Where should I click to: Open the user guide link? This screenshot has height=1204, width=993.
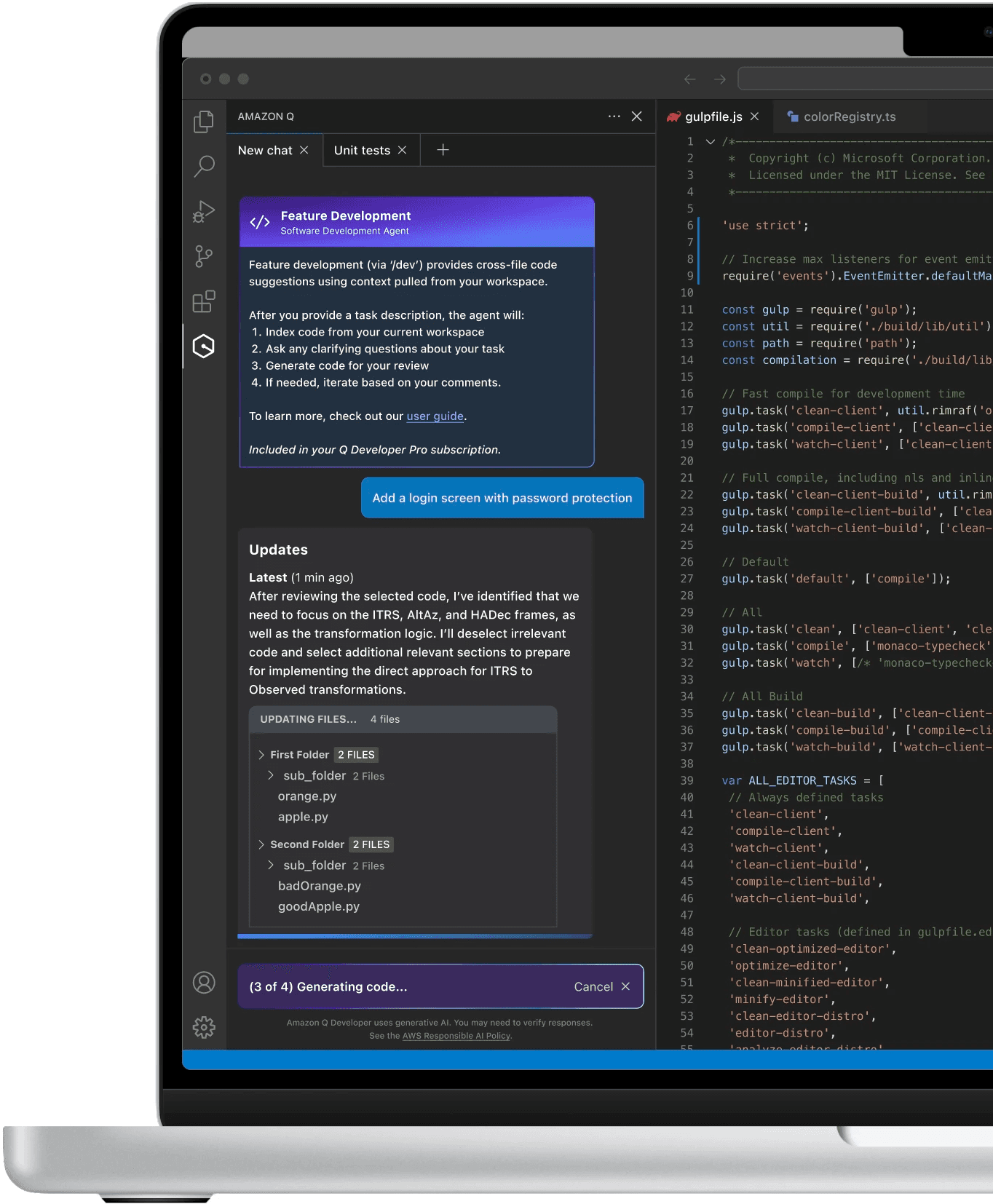coord(435,416)
